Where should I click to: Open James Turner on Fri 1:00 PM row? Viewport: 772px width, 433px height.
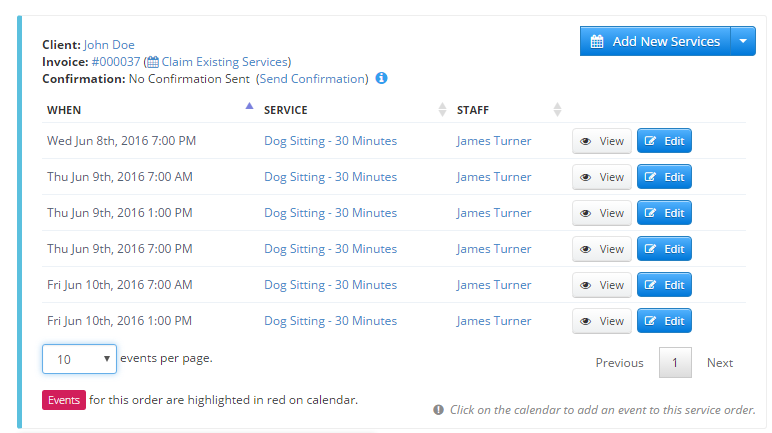point(494,321)
